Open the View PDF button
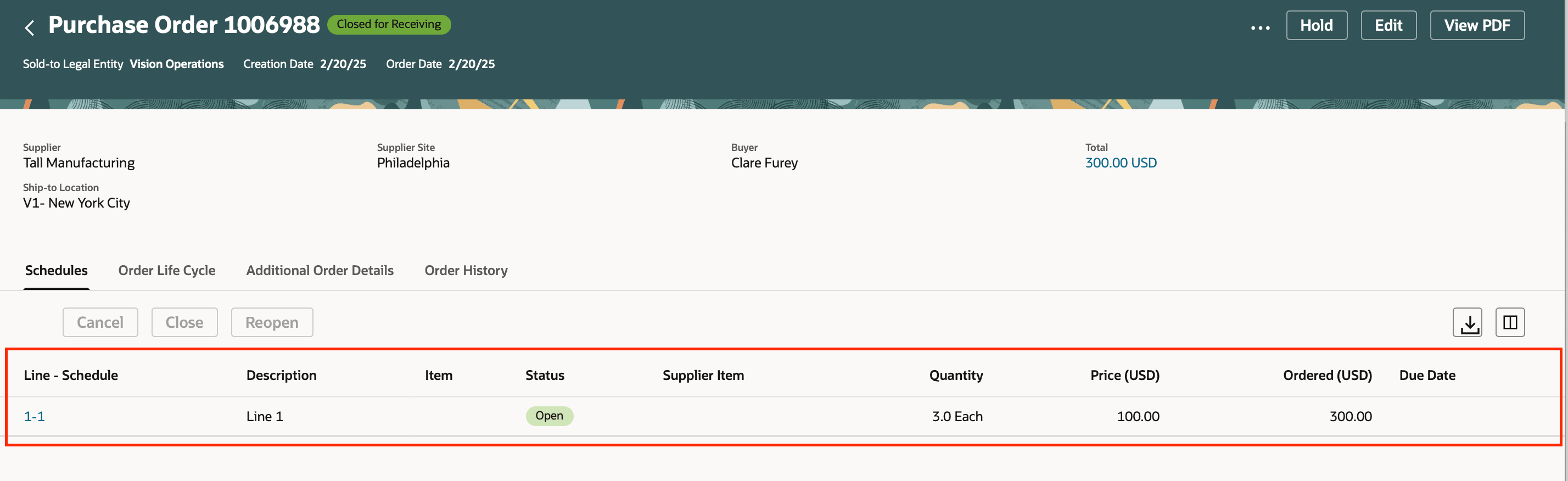Screen dimensions: 1568x481 click(1477, 26)
